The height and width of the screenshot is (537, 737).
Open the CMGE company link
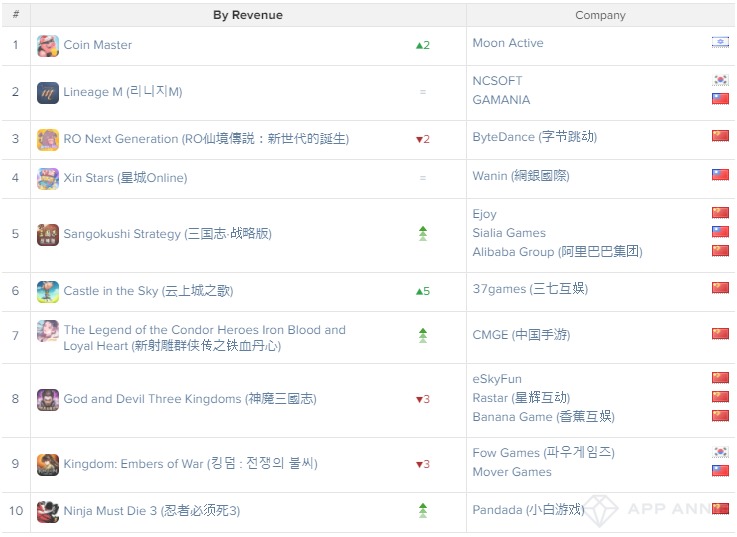521,335
